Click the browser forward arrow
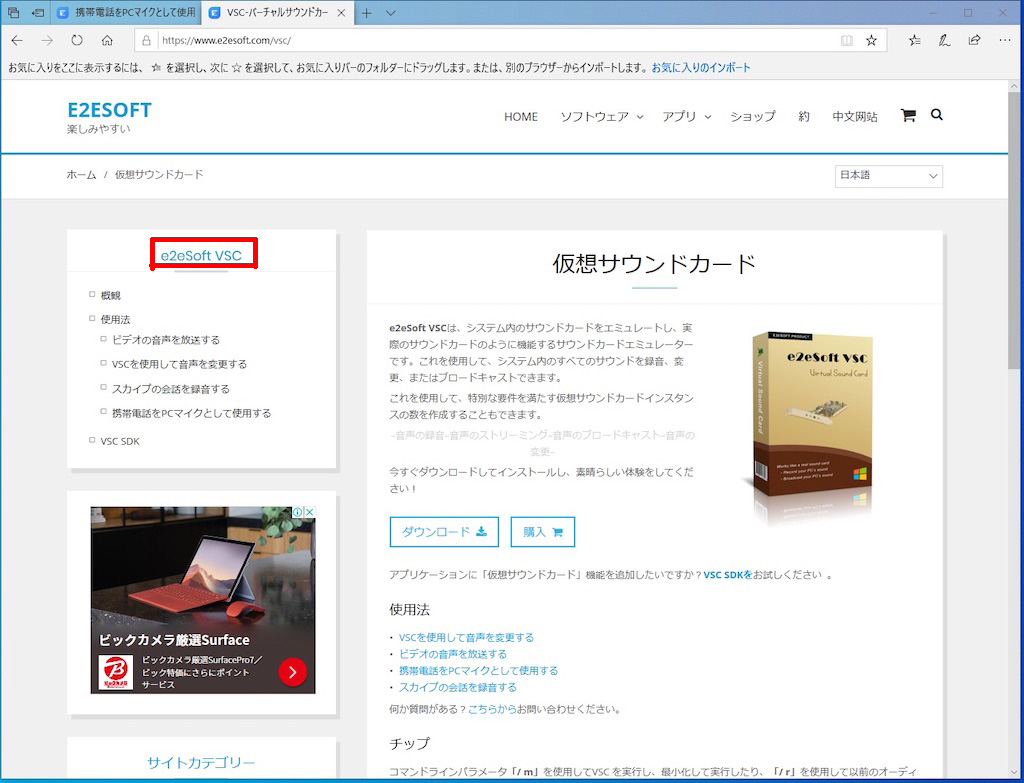 click(47, 40)
